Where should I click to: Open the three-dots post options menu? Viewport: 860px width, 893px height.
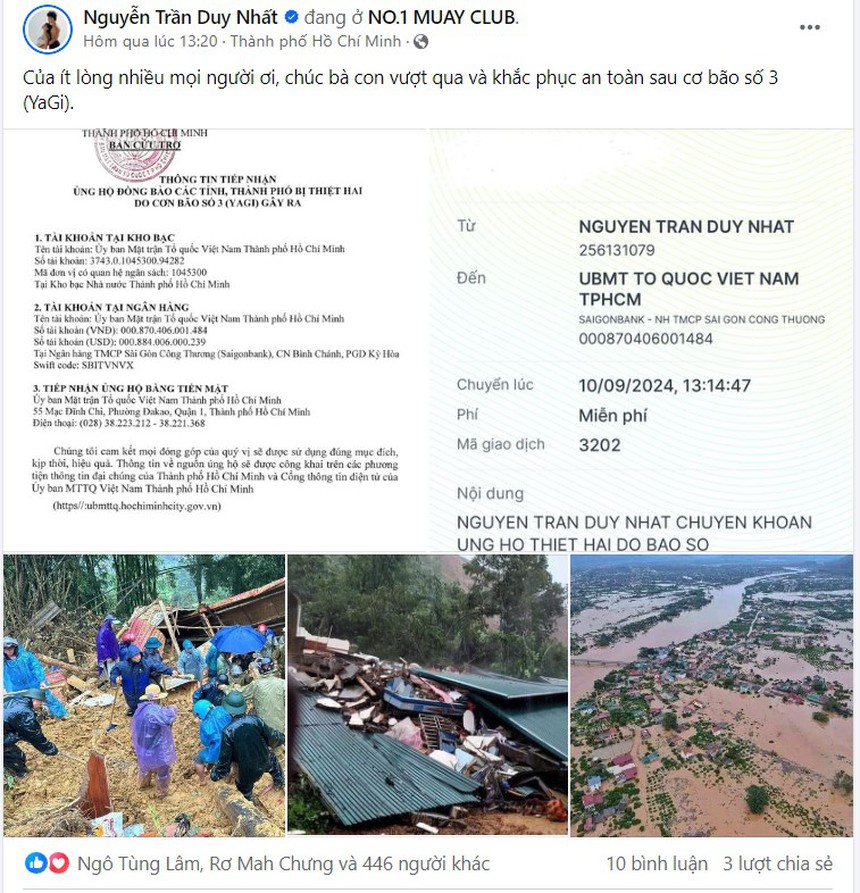(x=809, y=27)
